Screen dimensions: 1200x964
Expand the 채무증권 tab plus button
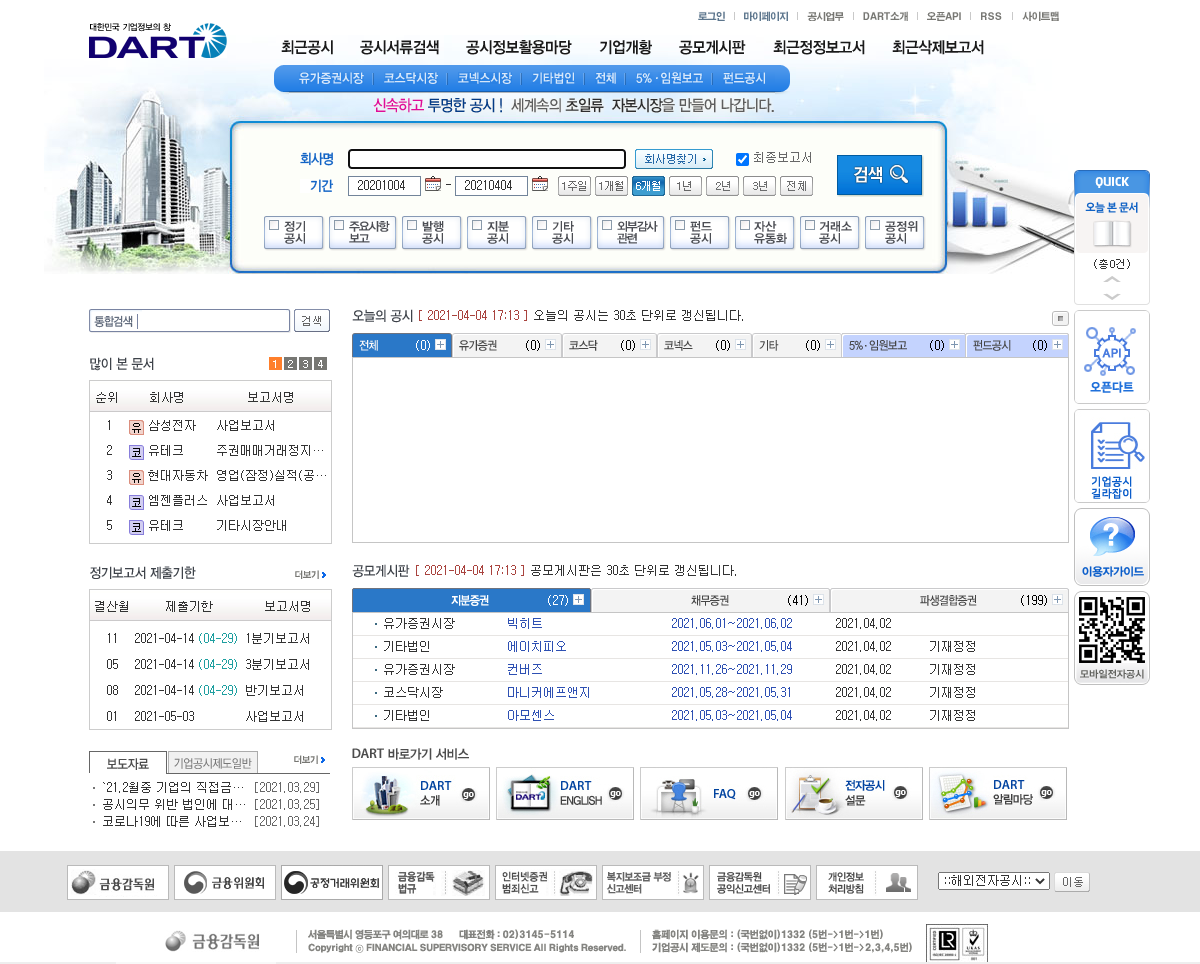pyautogui.click(x=818, y=600)
